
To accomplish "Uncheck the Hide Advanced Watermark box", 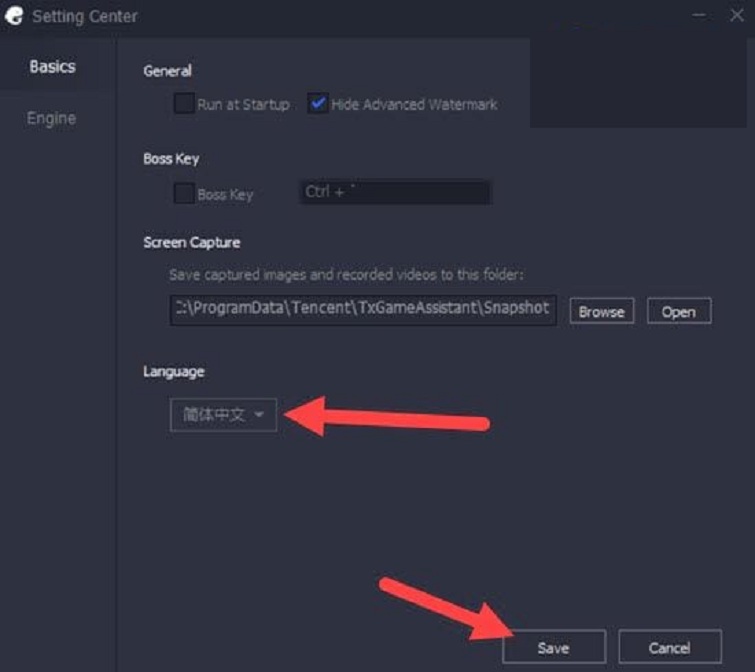I will 318,104.
